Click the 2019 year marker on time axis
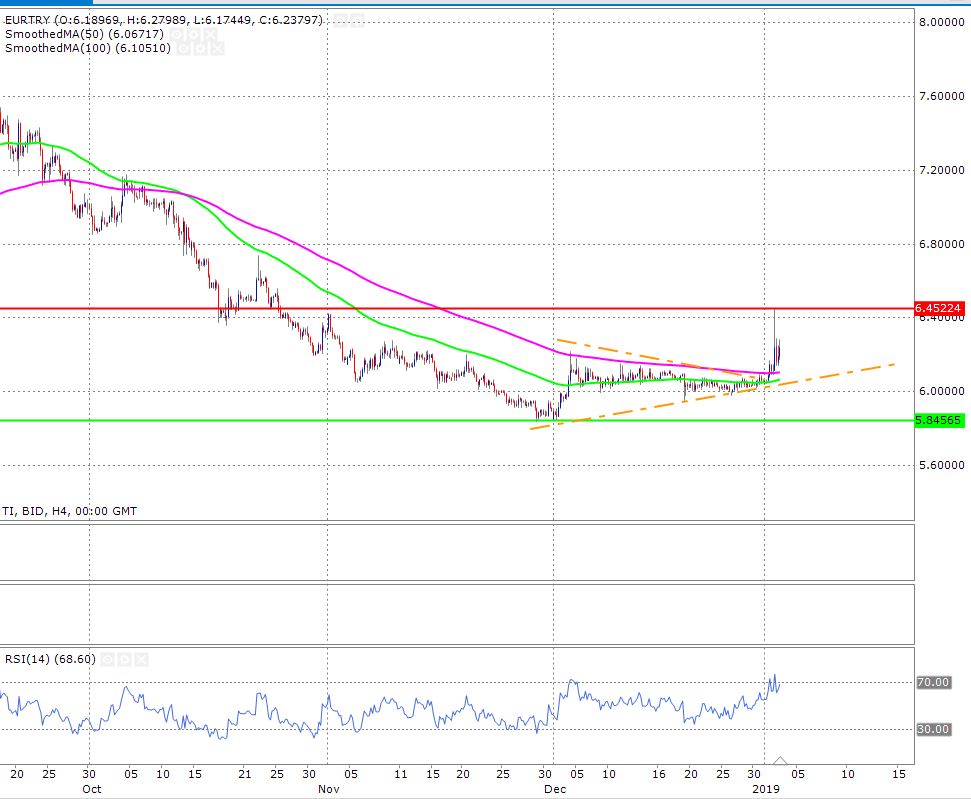The height and width of the screenshot is (799, 971). coord(764,788)
